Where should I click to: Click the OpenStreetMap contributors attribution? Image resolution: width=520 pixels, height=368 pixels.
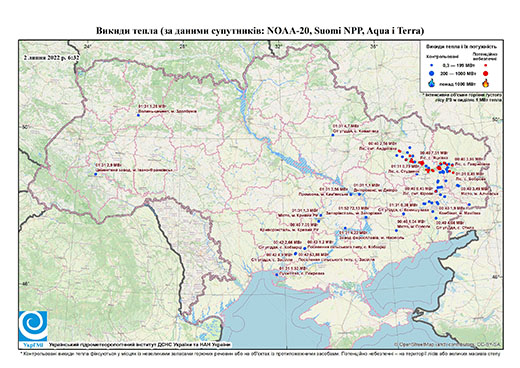[448, 344]
